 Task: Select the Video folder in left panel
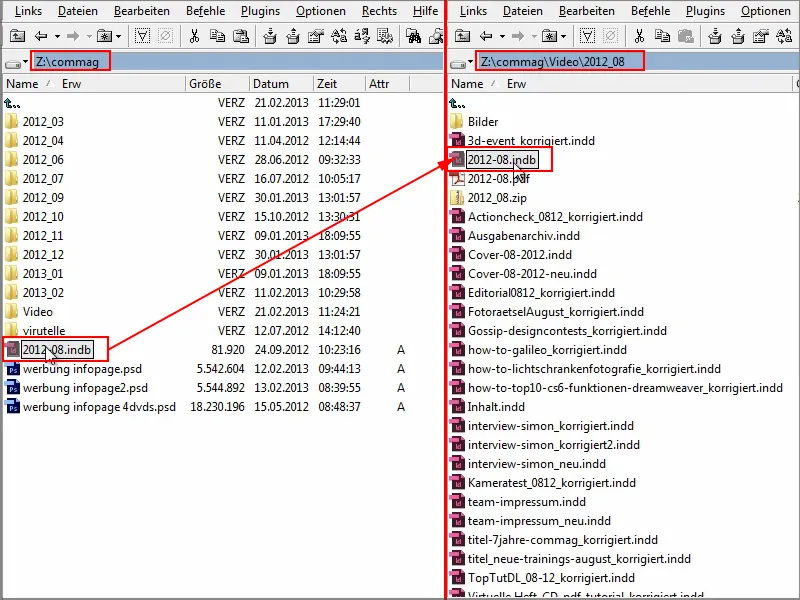[38, 312]
